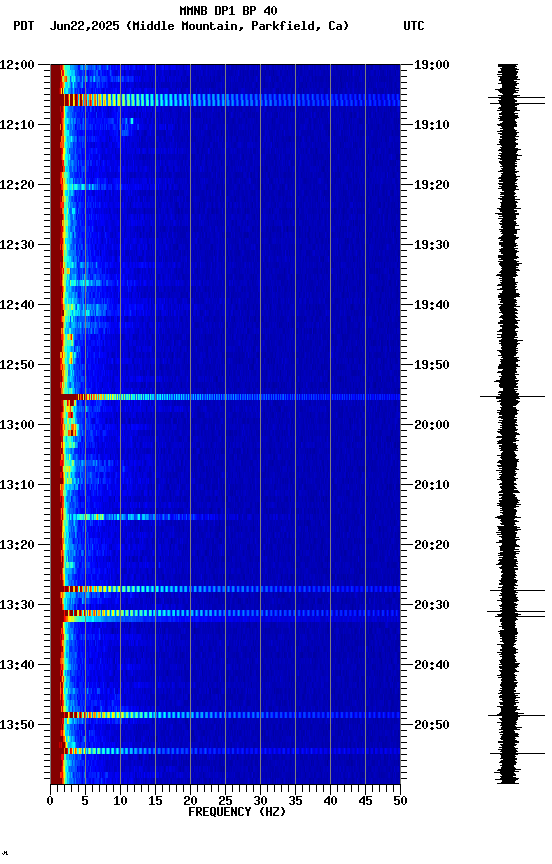Image resolution: width=552 pixels, height=864 pixels.
Task: Click the 19:20 UTC time label
Action: [432, 185]
